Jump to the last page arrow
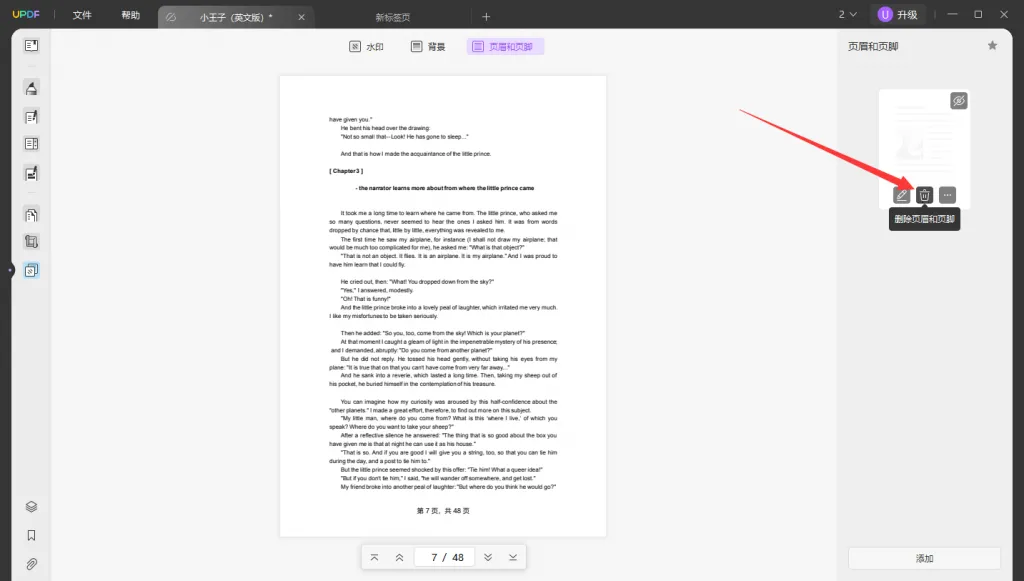Screen dimensions: 1024x581 pyautogui.click(x=513, y=557)
